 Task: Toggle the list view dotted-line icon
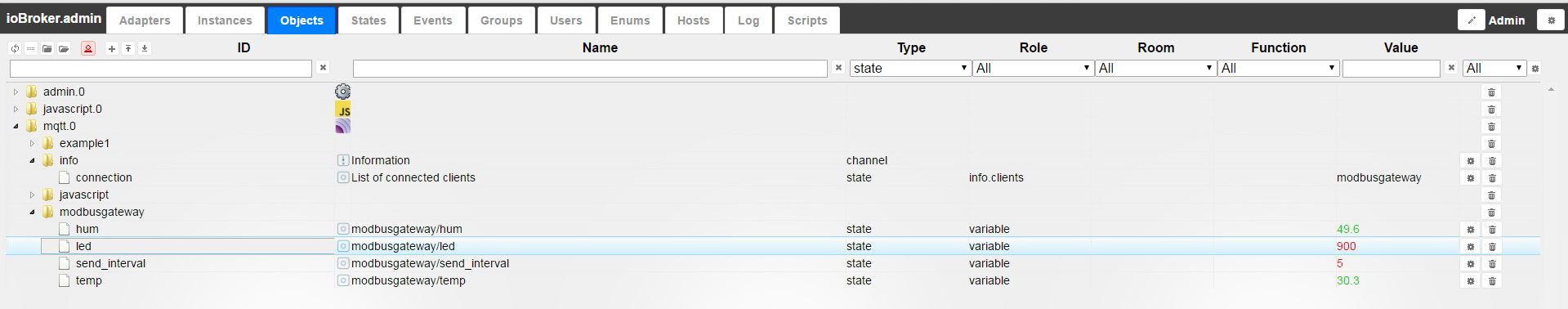(x=31, y=48)
